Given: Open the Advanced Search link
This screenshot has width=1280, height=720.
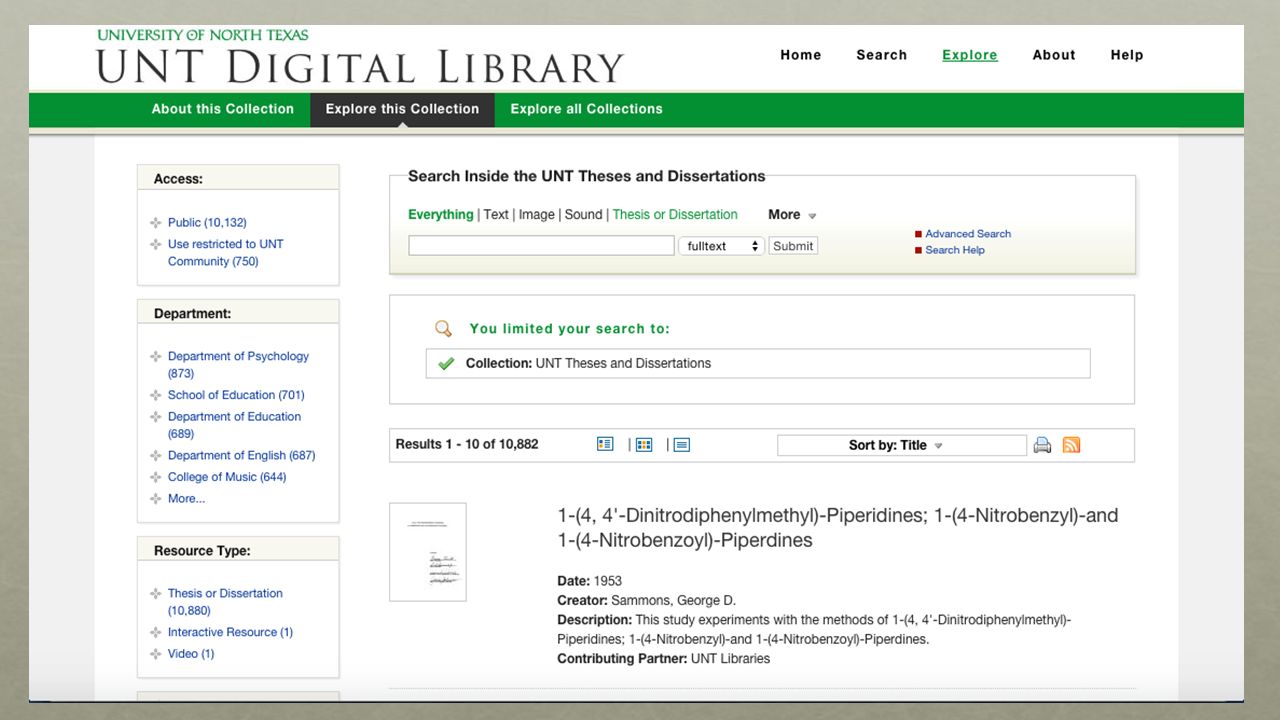Looking at the screenshot, I should [x=968, y=234].
